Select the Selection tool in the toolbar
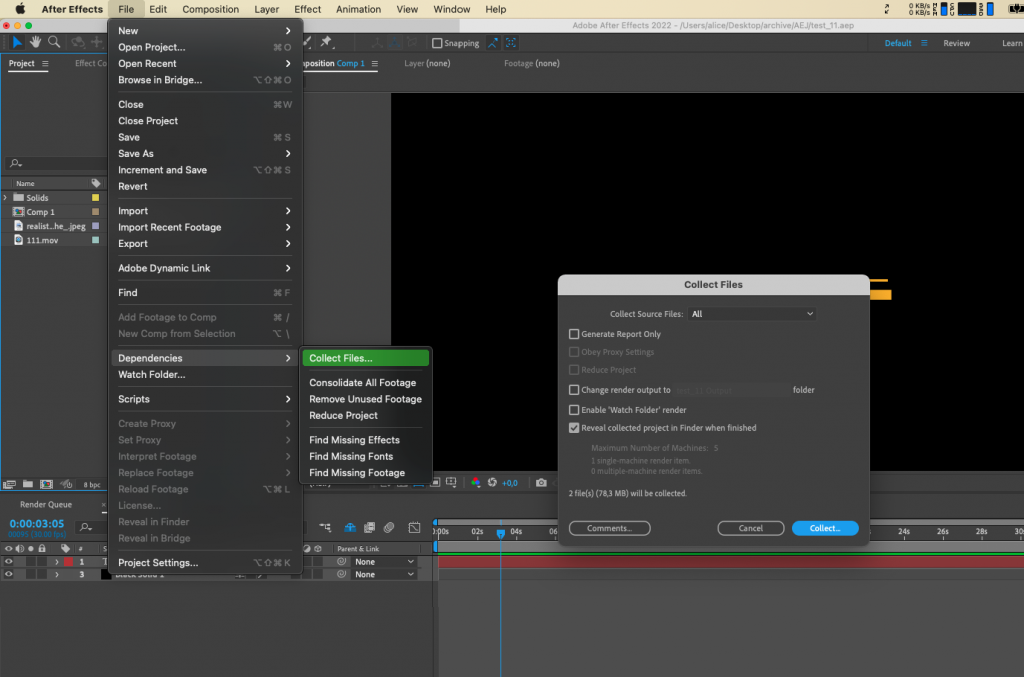Screen dimensions: 1024x677 click(16, 43)
